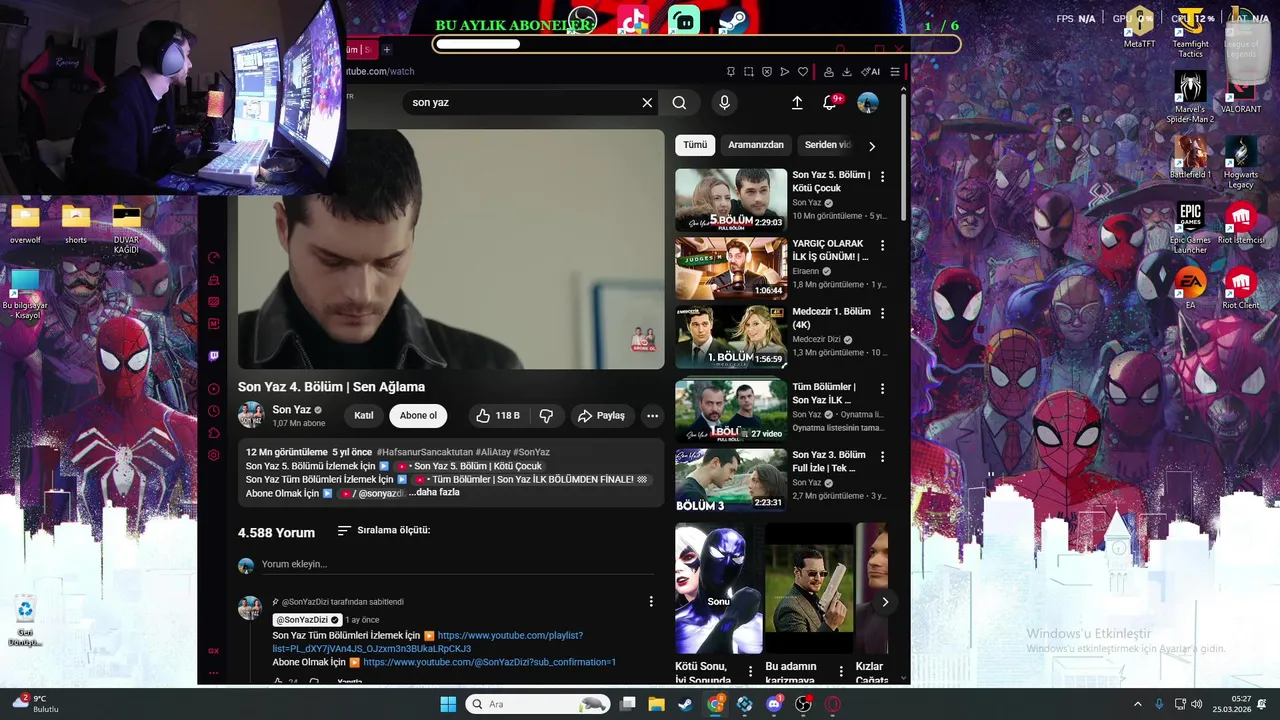The image size is (1280, 720).
Task: Open the Settings gear icon in the browser sidebar
Action: 213,455
